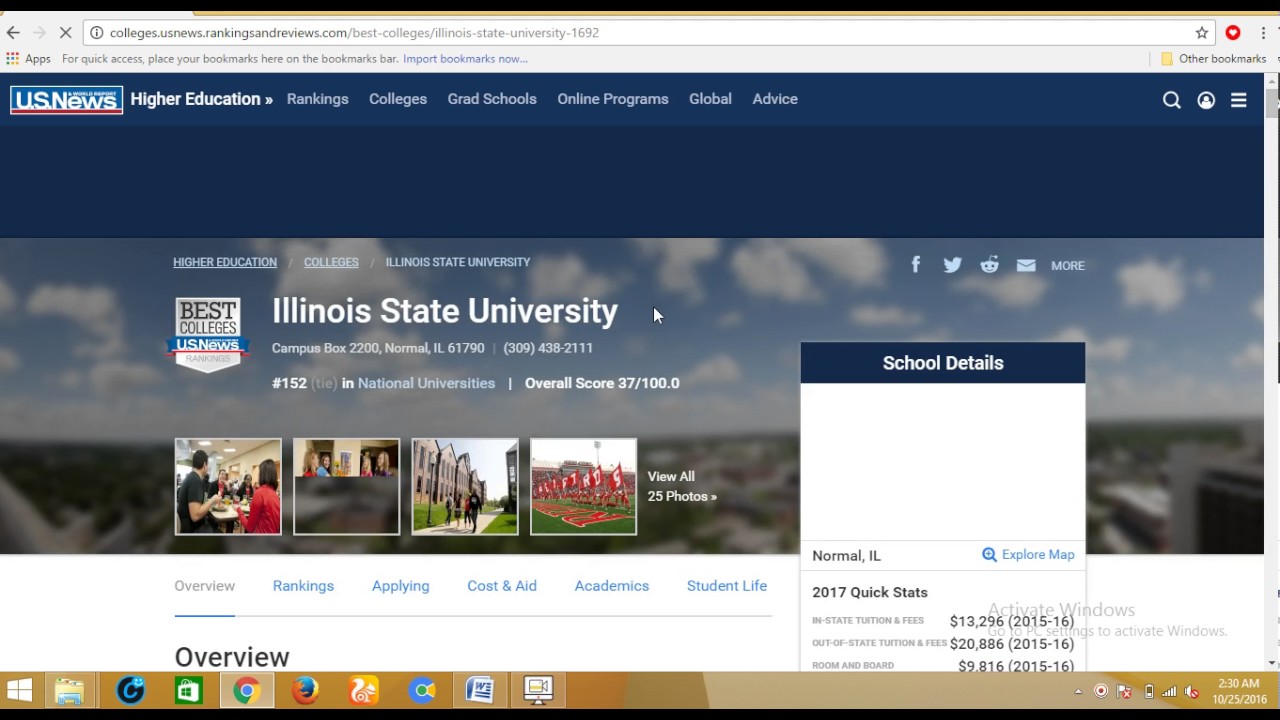Open the Windows Store taskbar icon

(x=189, y=690)
